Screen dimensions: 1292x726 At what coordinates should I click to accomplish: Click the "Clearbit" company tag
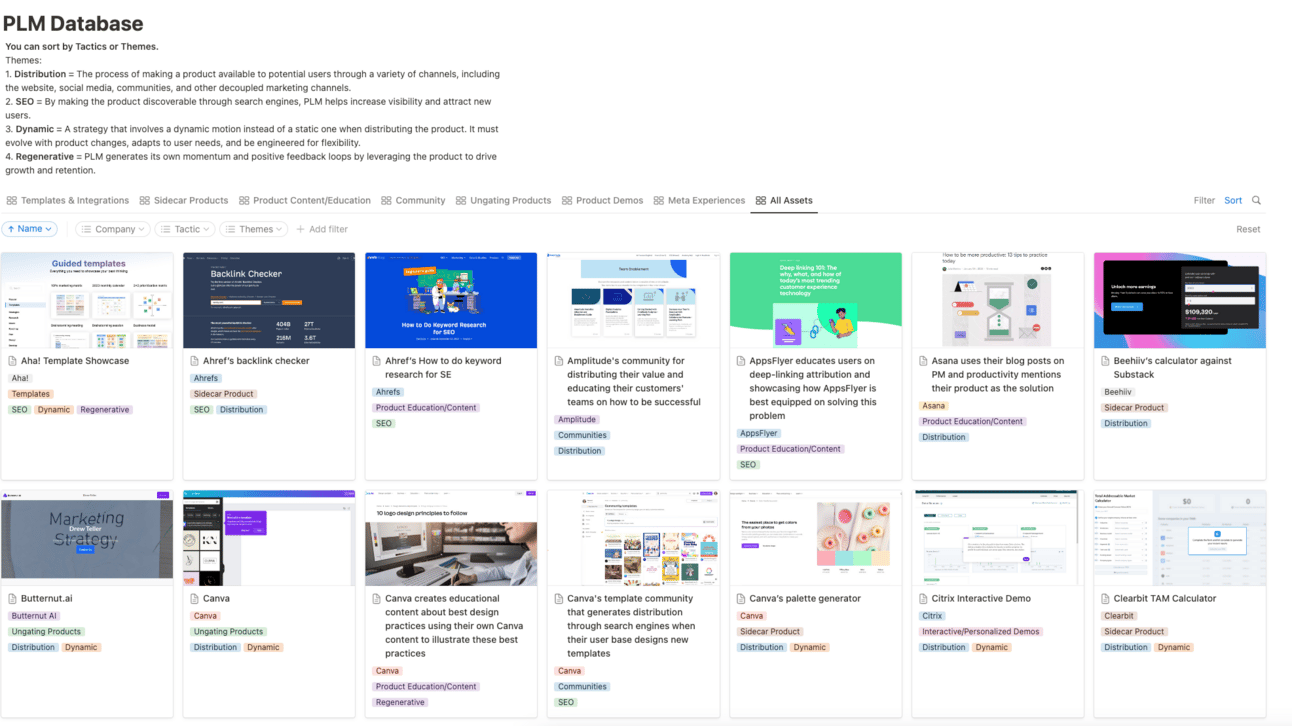pyautogui.click(x=1119, y=616)
